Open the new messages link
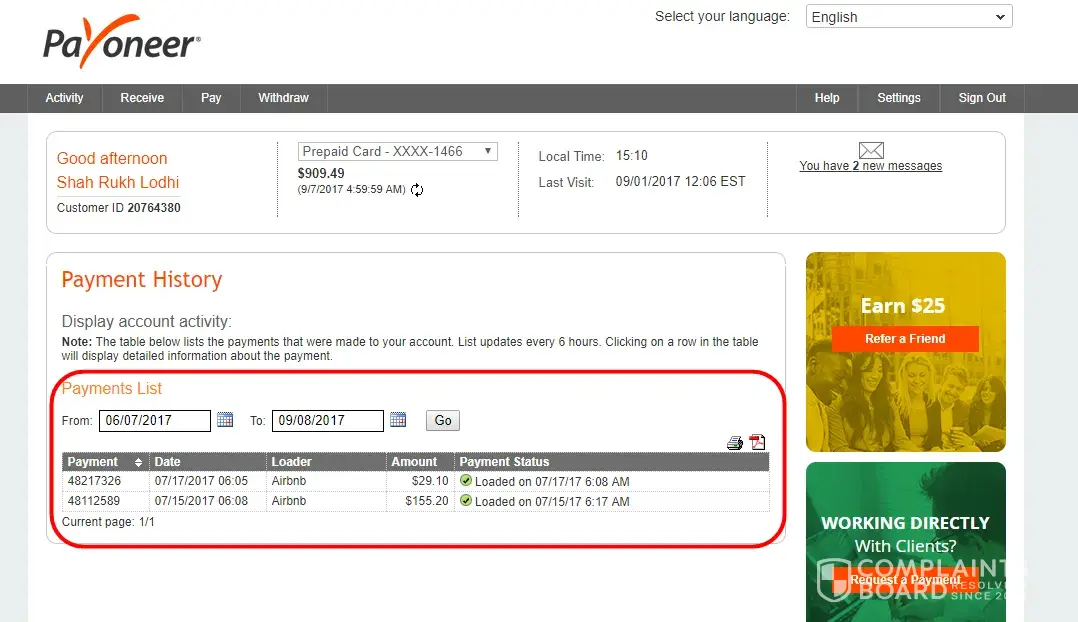 [x=870, y=166]
